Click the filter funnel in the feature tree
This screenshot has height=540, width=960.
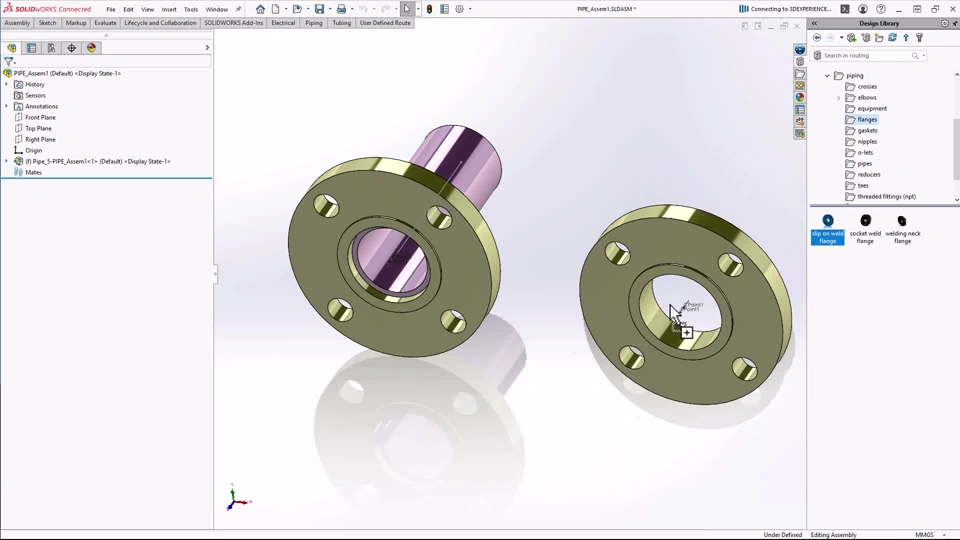(9, 61)
